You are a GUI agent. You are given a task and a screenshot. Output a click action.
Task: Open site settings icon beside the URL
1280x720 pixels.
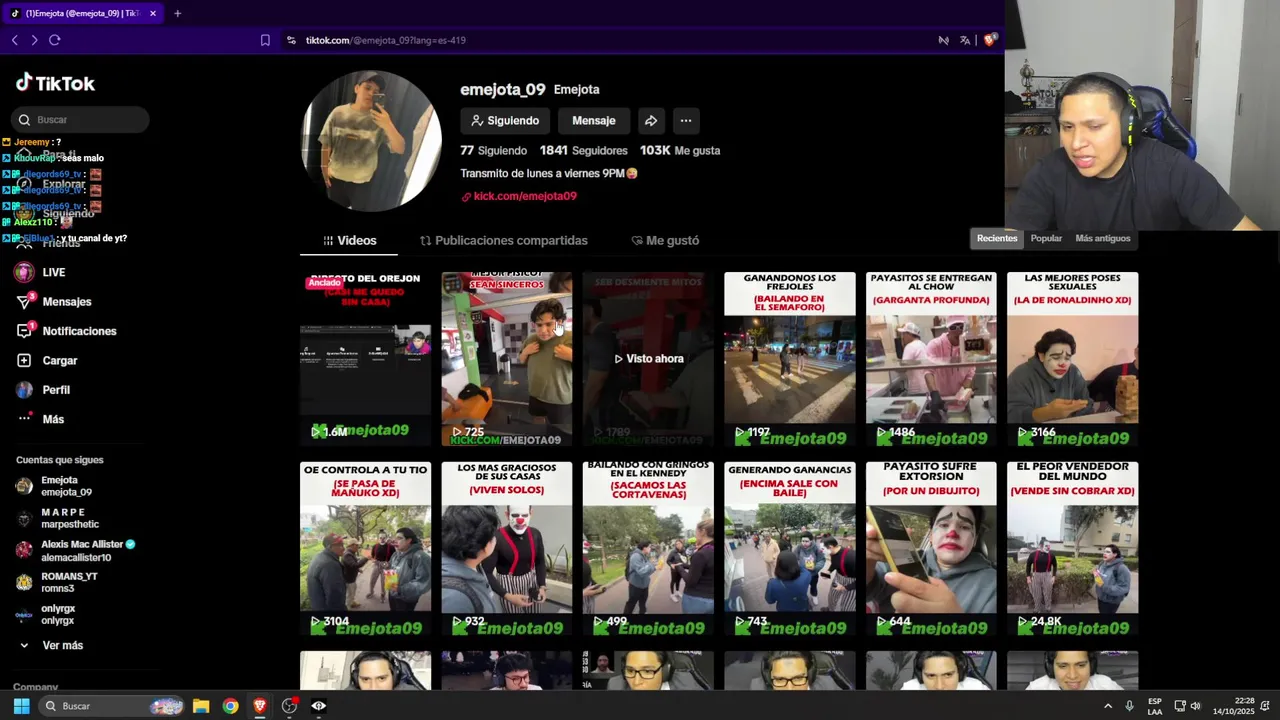(291, 40)
